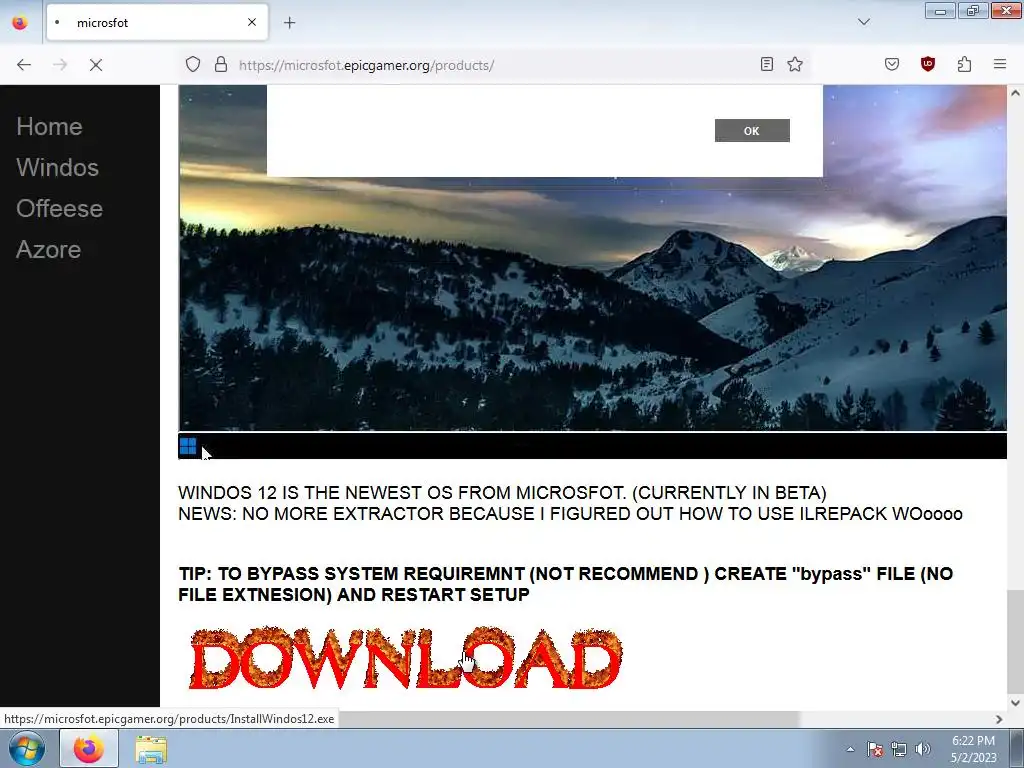Viewport: 1024px width, 768px height.
Task: Open the Pocket save icon
Action: [x=892, y=64]
